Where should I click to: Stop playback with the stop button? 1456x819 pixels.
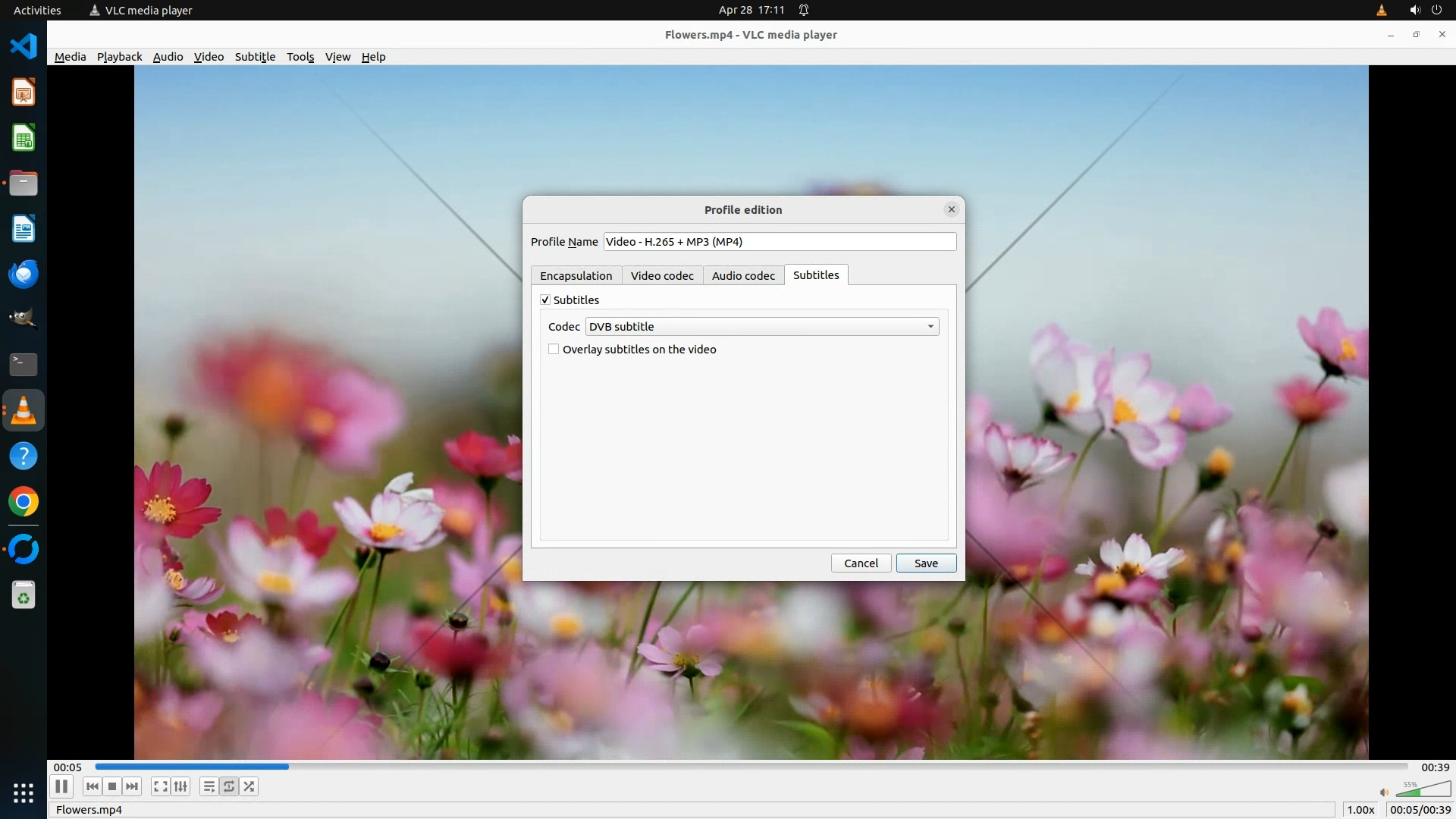click(x=112, y=786)
